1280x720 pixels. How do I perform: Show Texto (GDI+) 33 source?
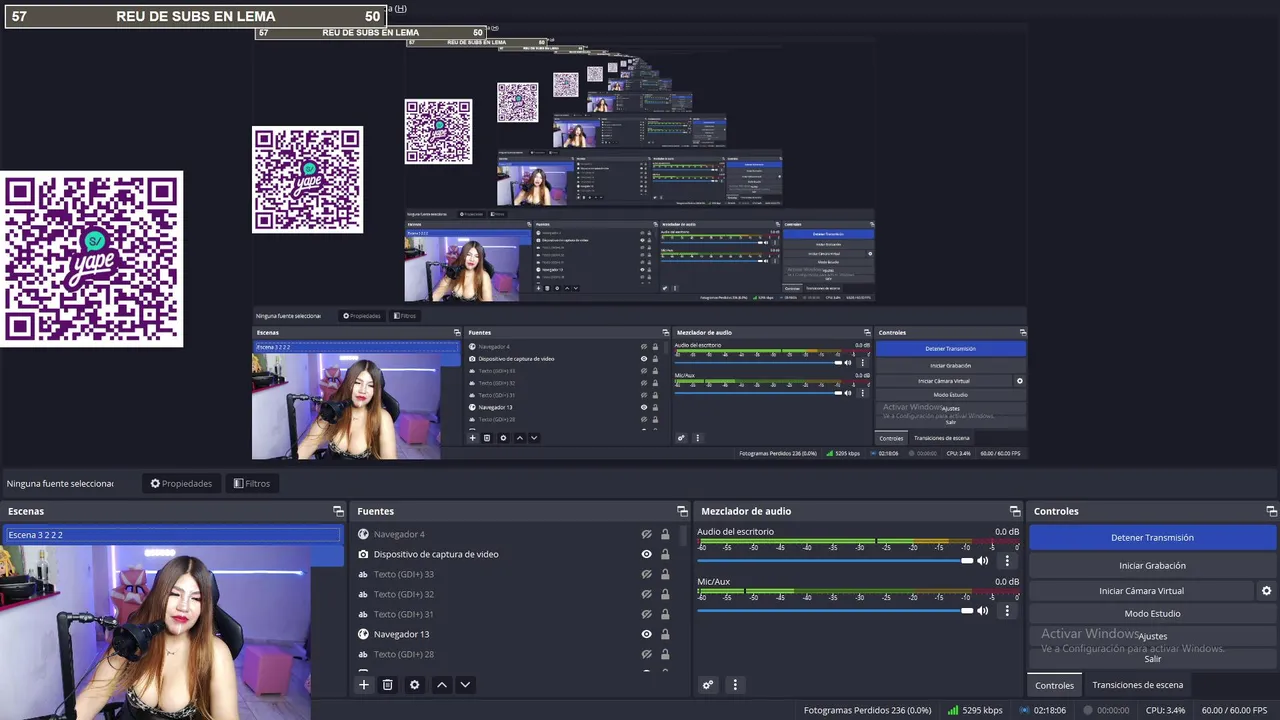(x=646, y=574)
